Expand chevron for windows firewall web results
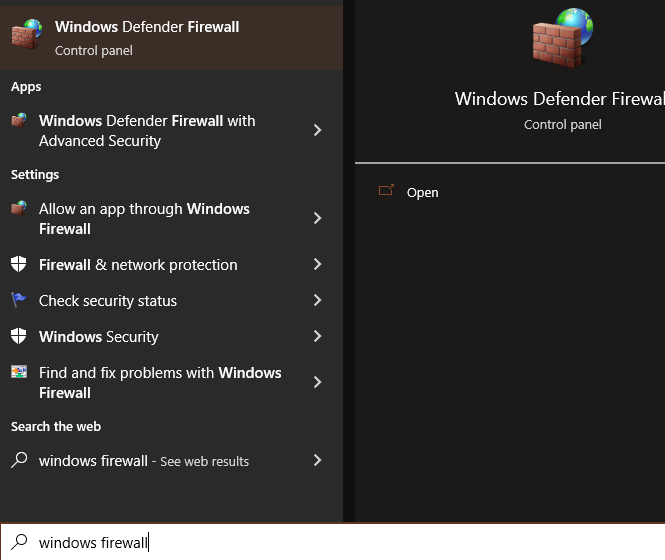 click(x=317, y=460)
